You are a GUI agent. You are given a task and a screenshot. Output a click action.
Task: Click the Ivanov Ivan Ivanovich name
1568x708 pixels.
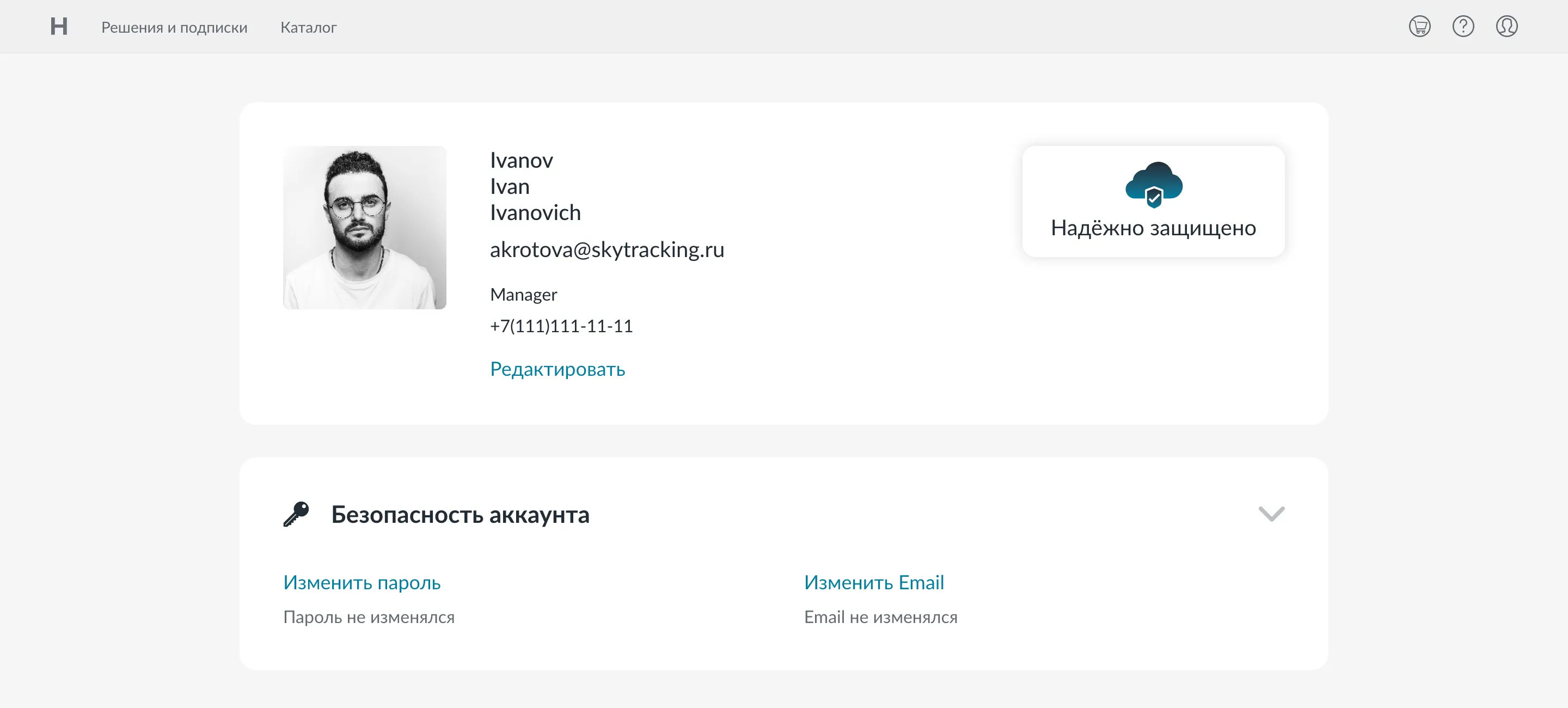pos(535,186)
